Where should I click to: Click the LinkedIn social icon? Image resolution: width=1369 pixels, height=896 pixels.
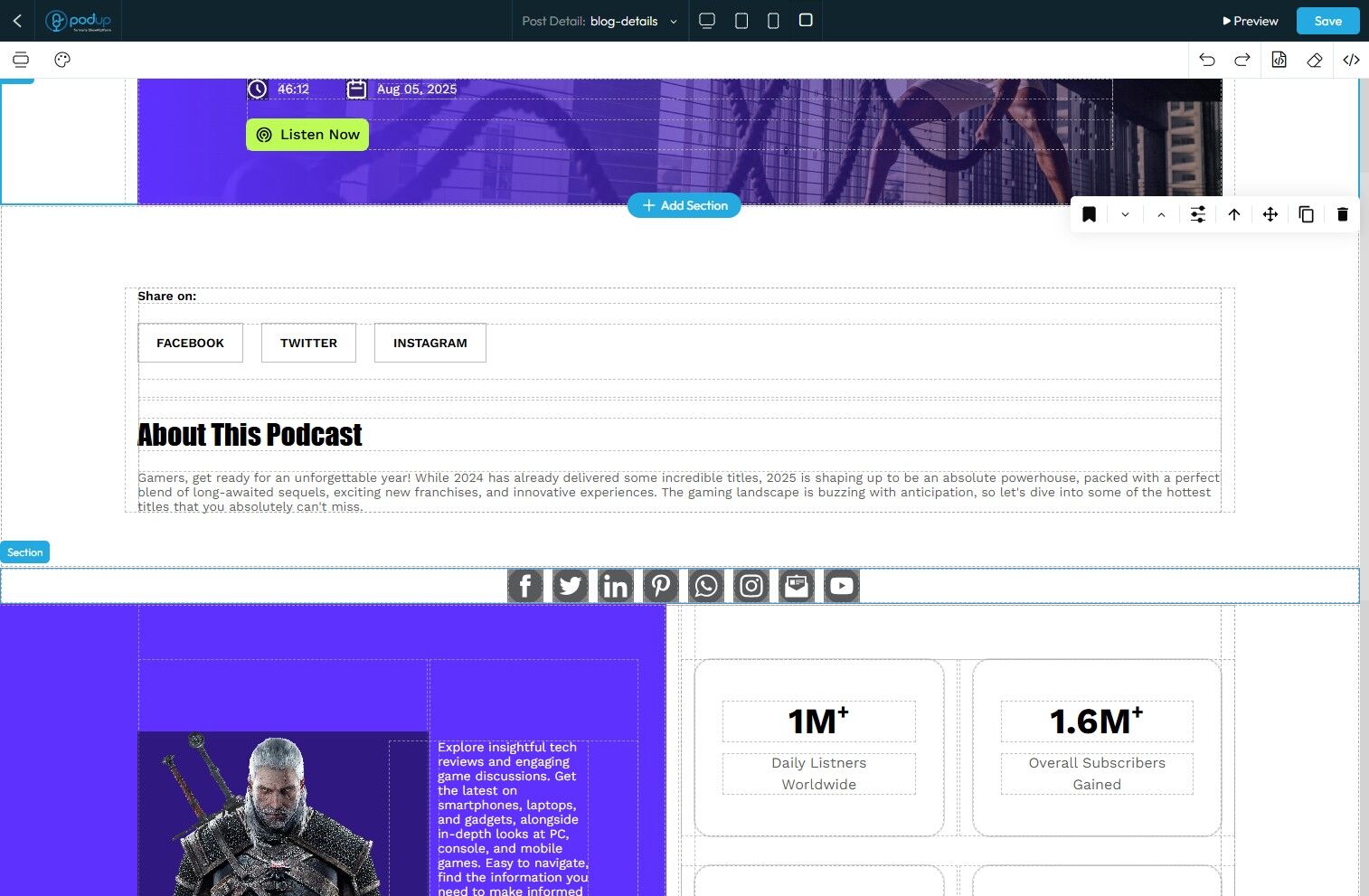[616, 586]
